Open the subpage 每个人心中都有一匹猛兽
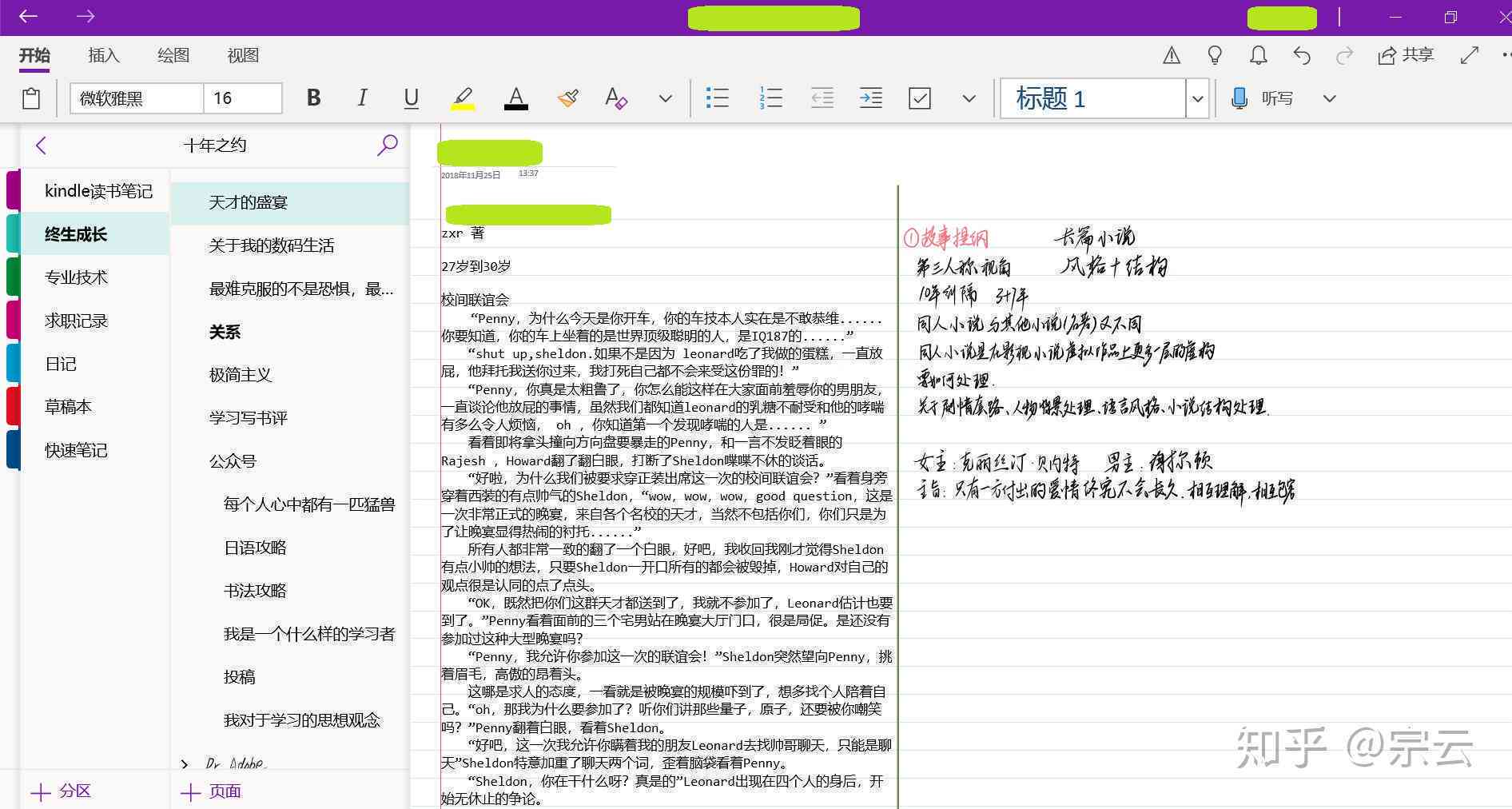This screenshot has height=809, width=1512. [290, 504]
